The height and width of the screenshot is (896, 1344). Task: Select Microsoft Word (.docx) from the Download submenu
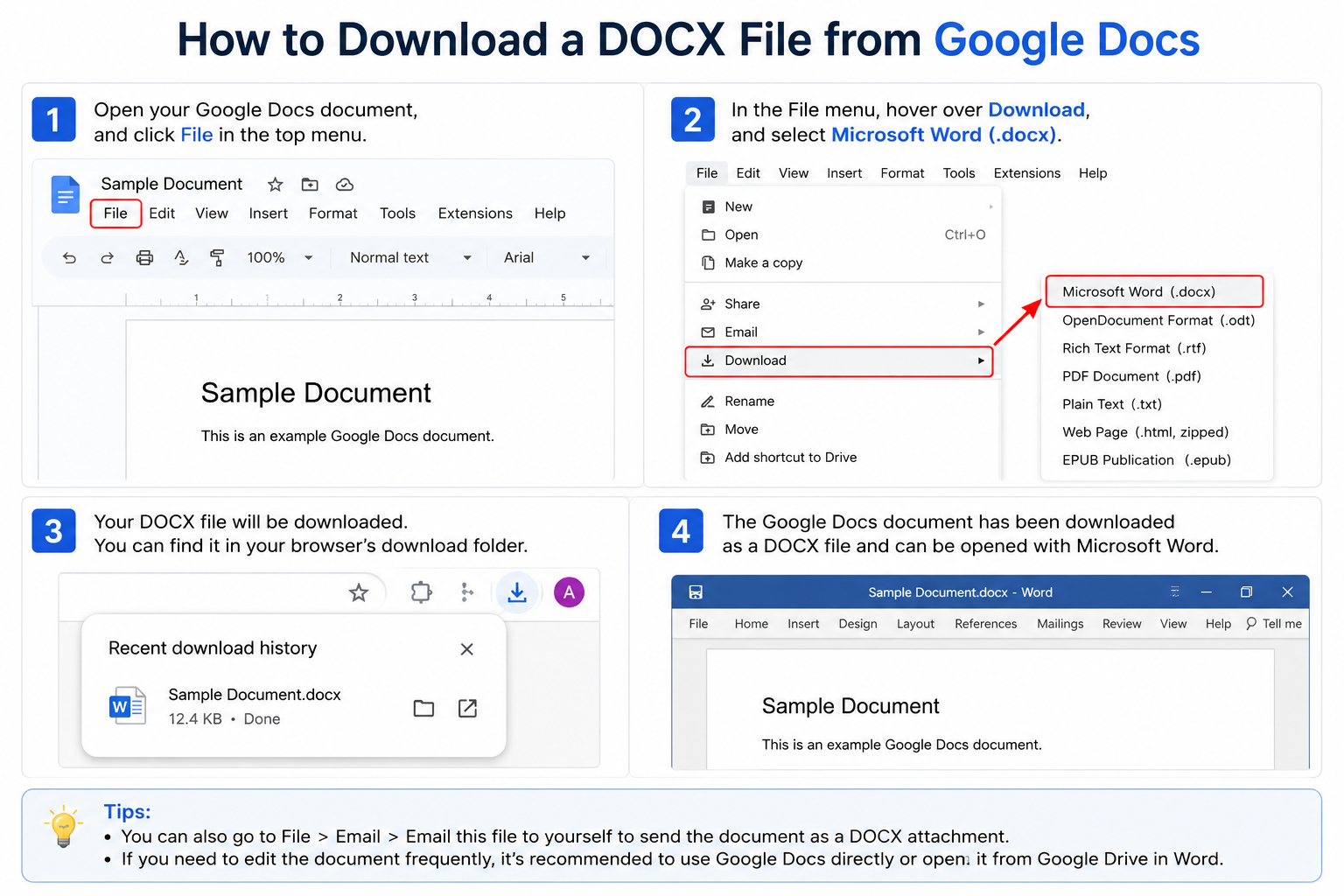pos(1155,291)
